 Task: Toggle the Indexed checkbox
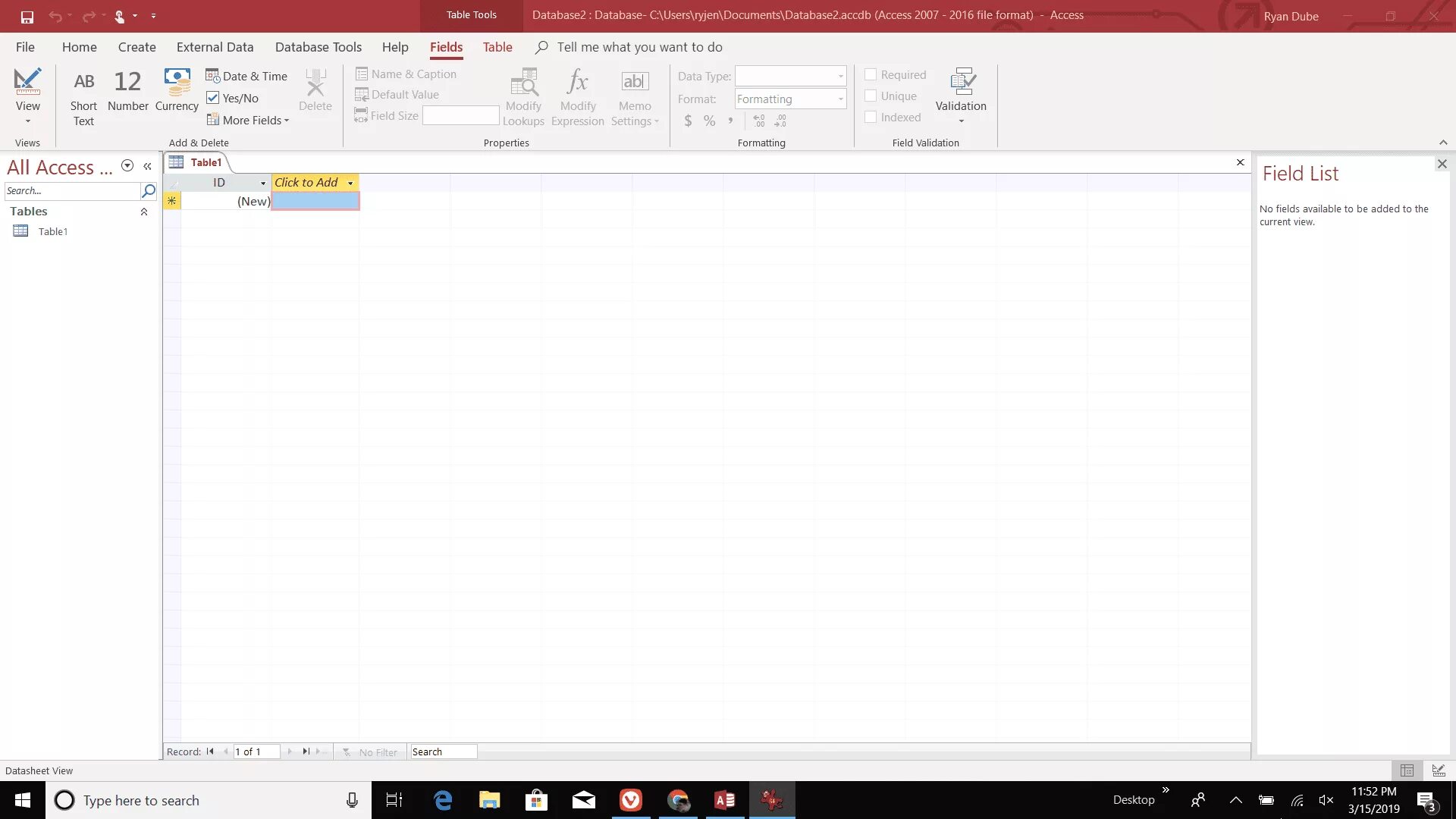[x=870, y=117]
